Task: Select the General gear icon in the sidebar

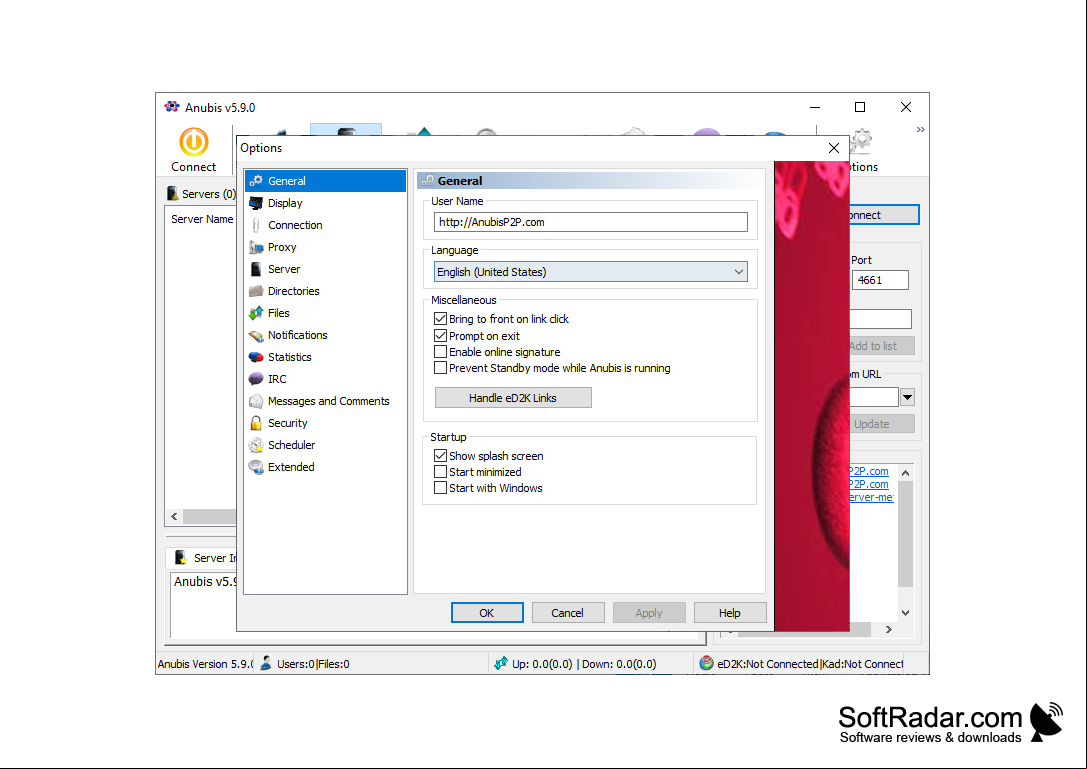Action: (x=256, y=181)
